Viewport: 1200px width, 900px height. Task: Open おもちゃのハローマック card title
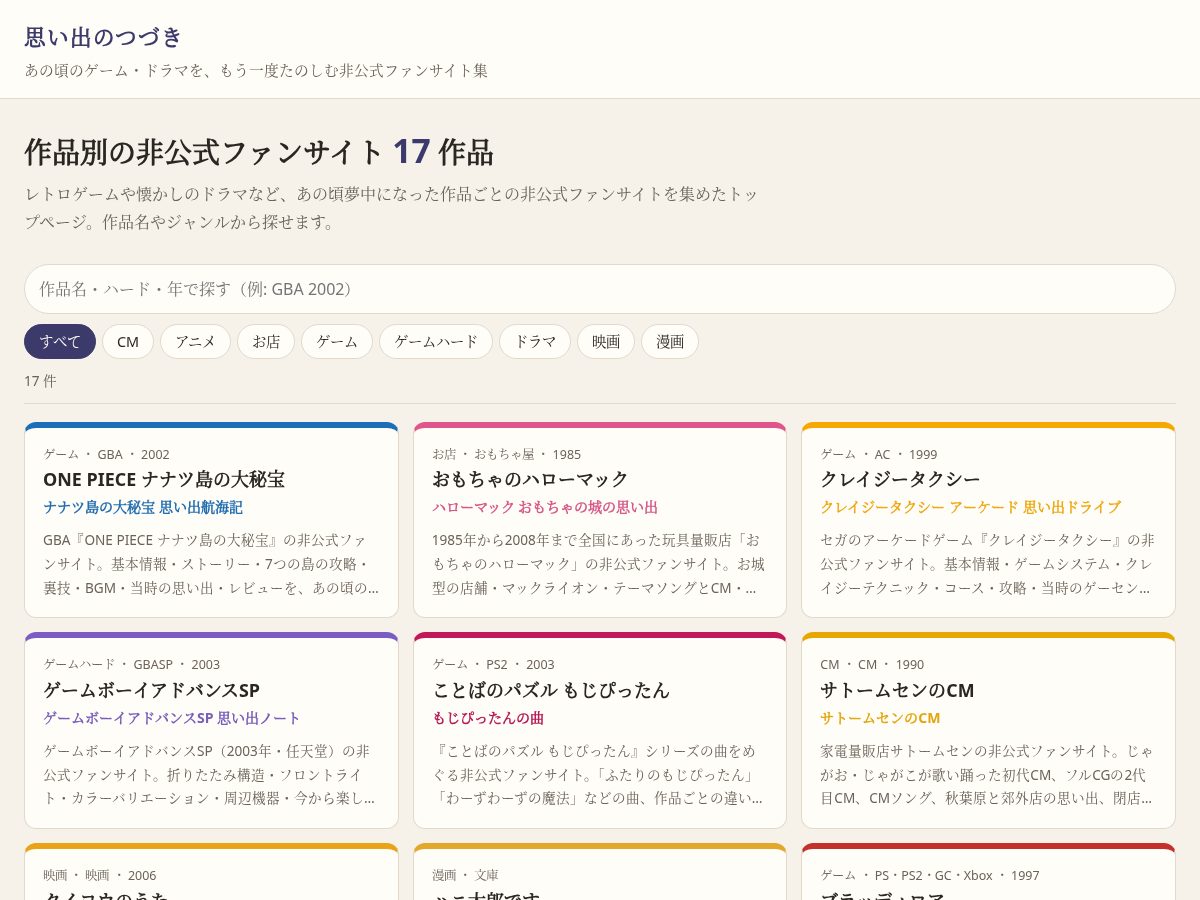[x=530, y=479]
